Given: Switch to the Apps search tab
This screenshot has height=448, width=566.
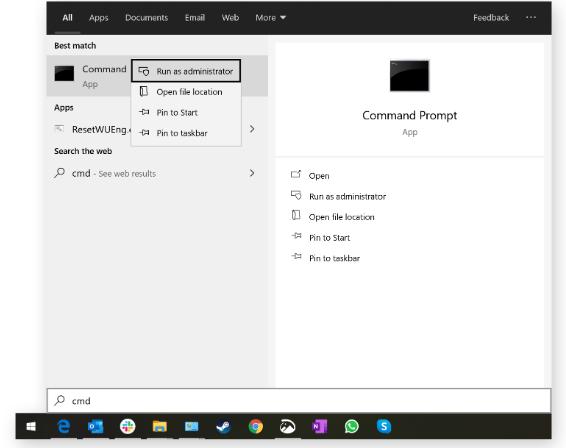Looking at the screenshot, I should pos(99,17).
